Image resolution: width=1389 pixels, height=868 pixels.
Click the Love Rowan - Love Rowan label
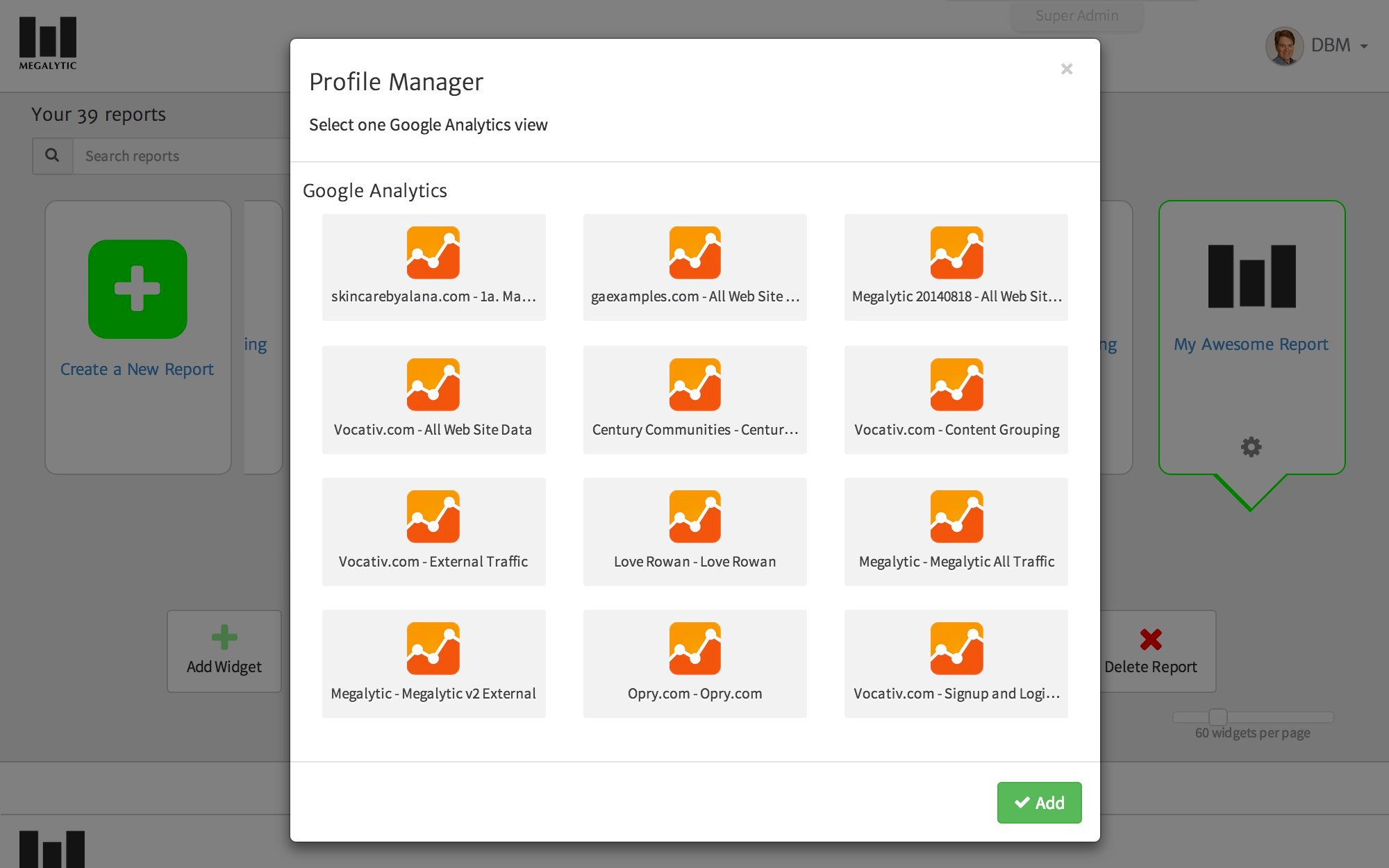coord(695,562)
